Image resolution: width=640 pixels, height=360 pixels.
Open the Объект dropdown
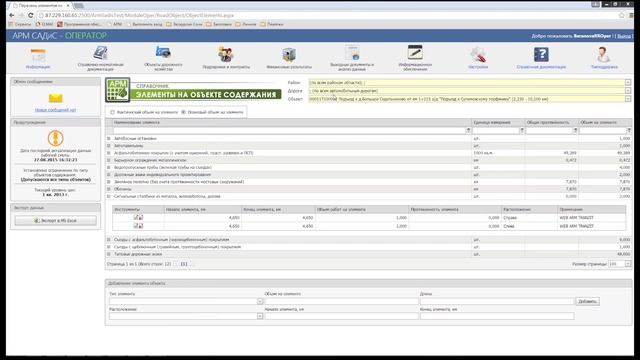pos(628,99)
